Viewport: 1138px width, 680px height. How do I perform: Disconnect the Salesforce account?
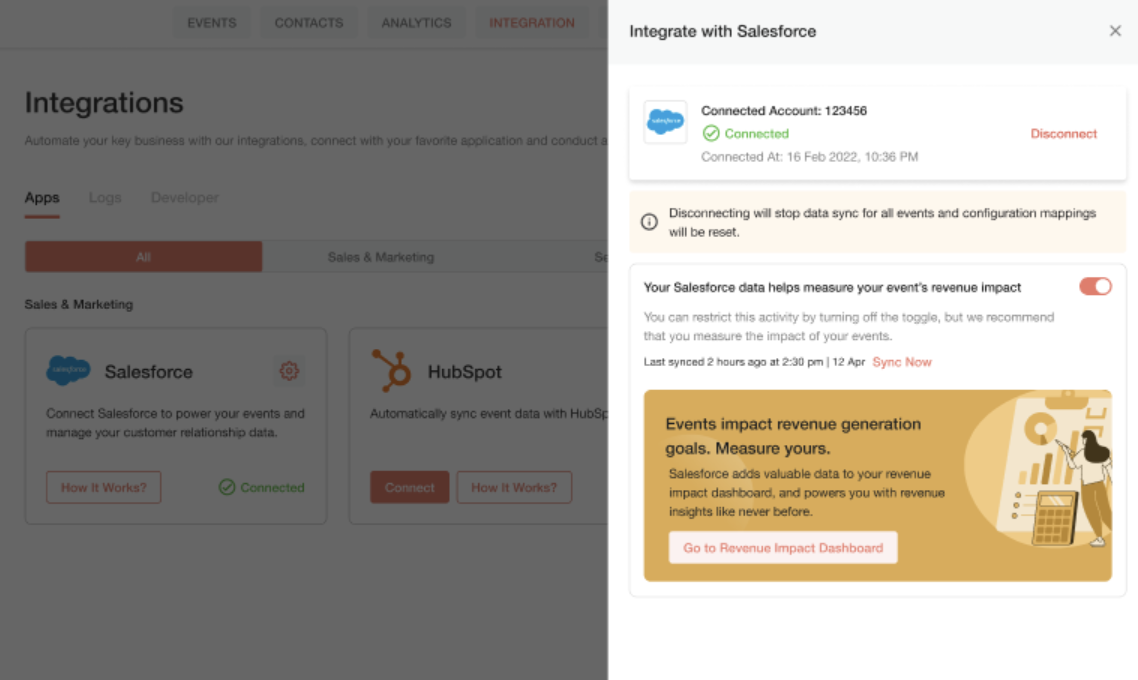[1063, 134]
